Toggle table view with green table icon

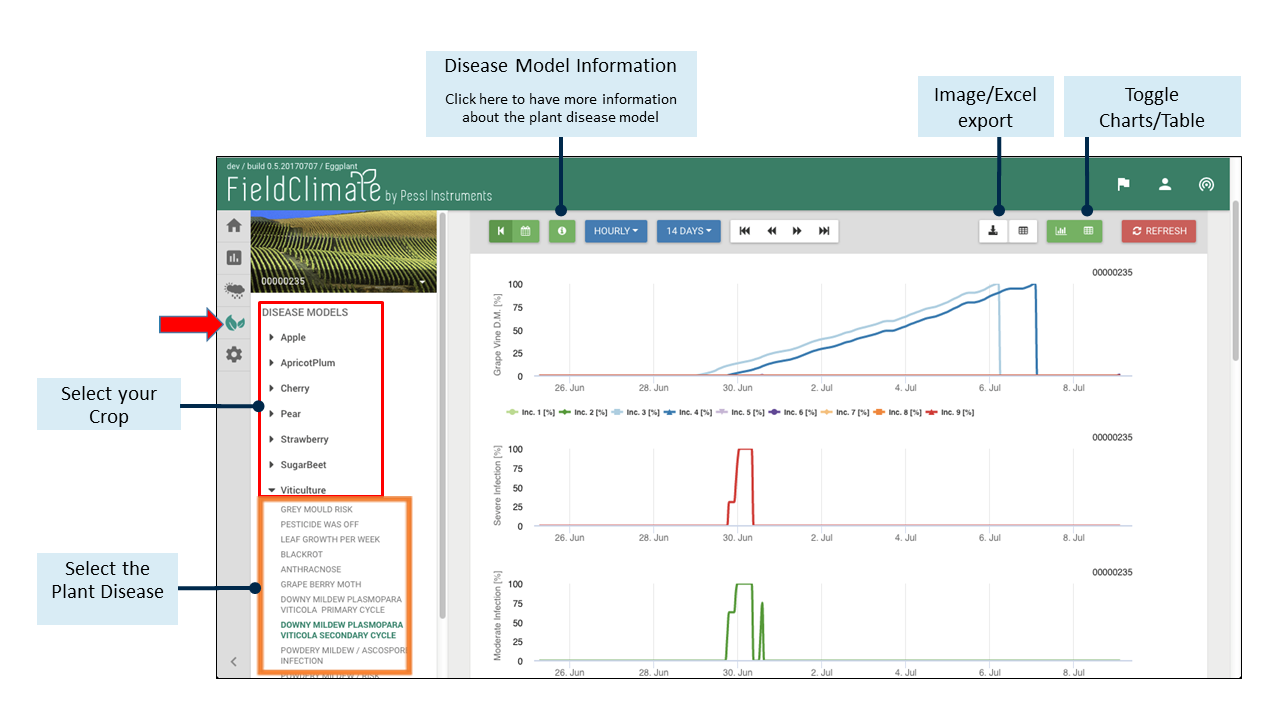[1088, 231]
